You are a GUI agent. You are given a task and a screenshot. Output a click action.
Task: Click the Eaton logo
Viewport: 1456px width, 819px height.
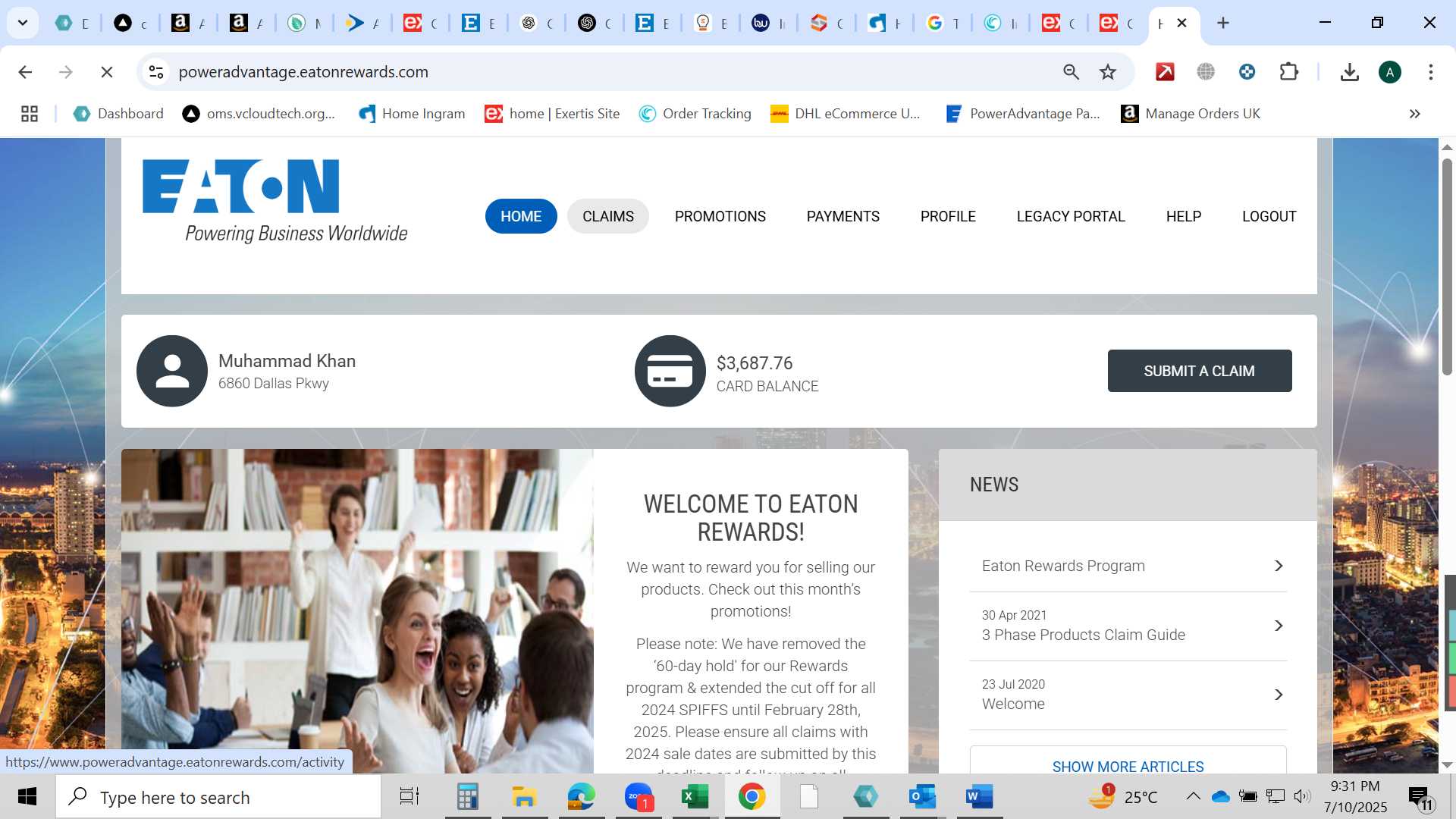point(275,201)
